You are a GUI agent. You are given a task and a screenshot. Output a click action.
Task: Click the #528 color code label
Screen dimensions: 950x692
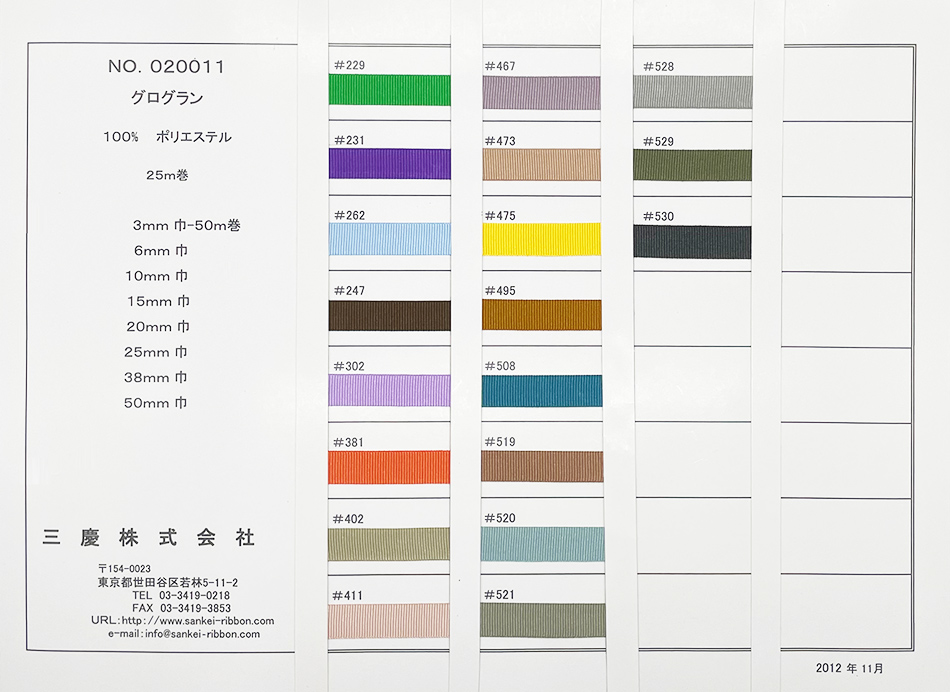tap(658, 67)
